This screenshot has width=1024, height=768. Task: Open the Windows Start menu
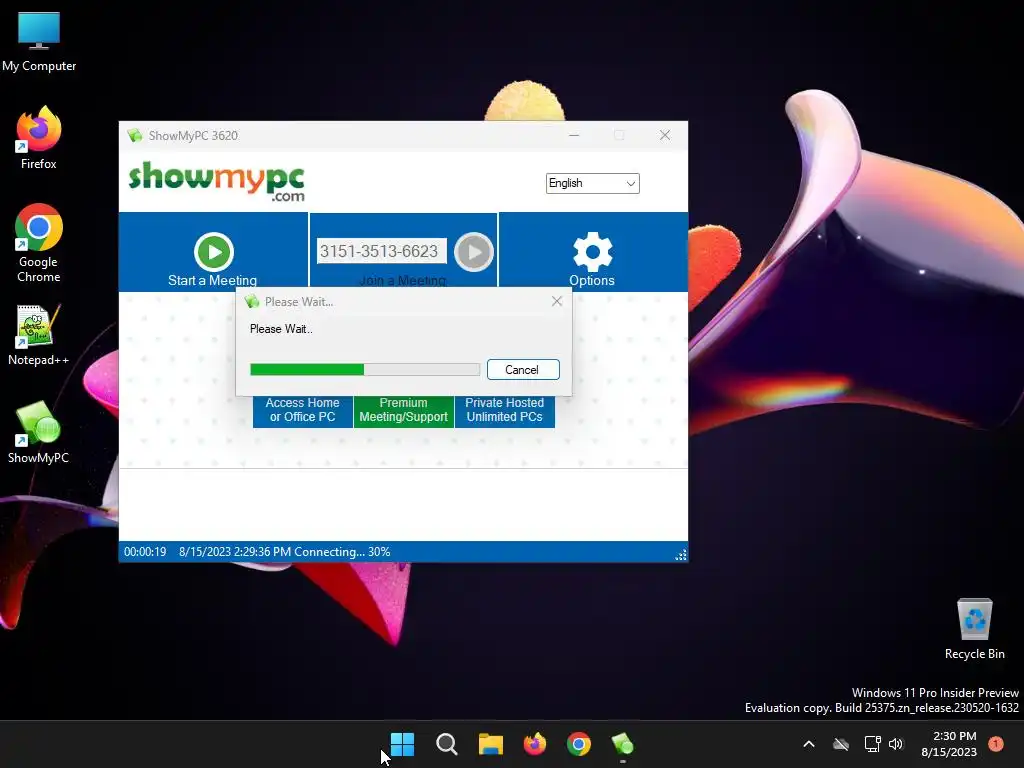(402, 744)
